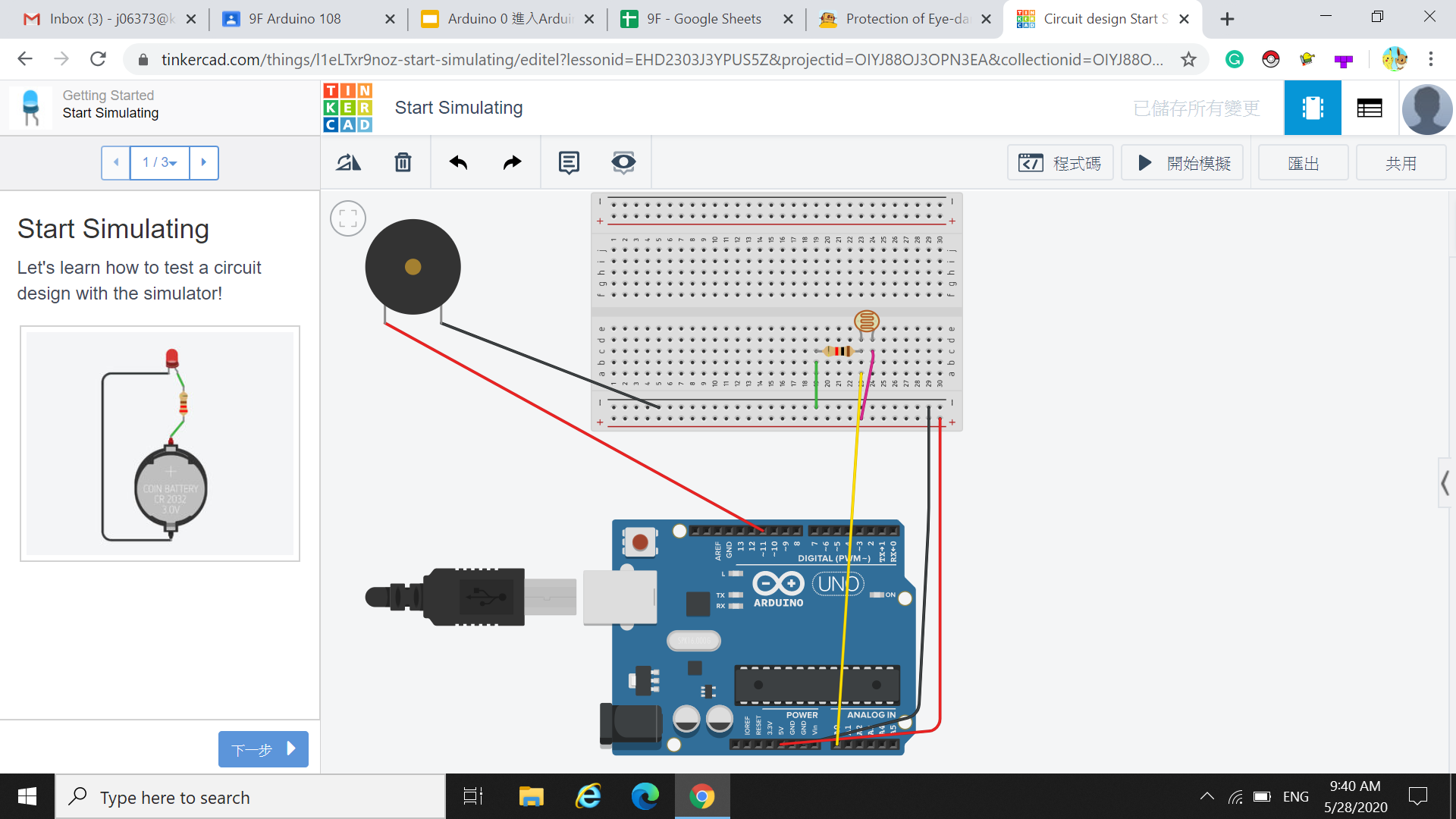Open the 程式碼 code editor panel
The image size is (1456, 819).
1059,163
